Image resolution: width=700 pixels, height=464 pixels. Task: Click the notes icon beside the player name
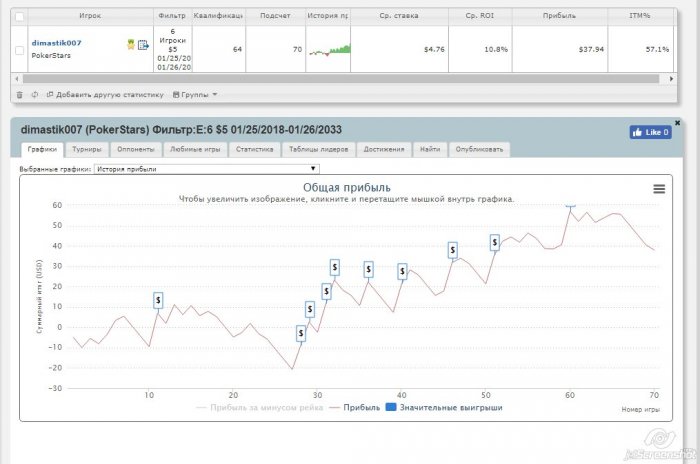point(143,45)
